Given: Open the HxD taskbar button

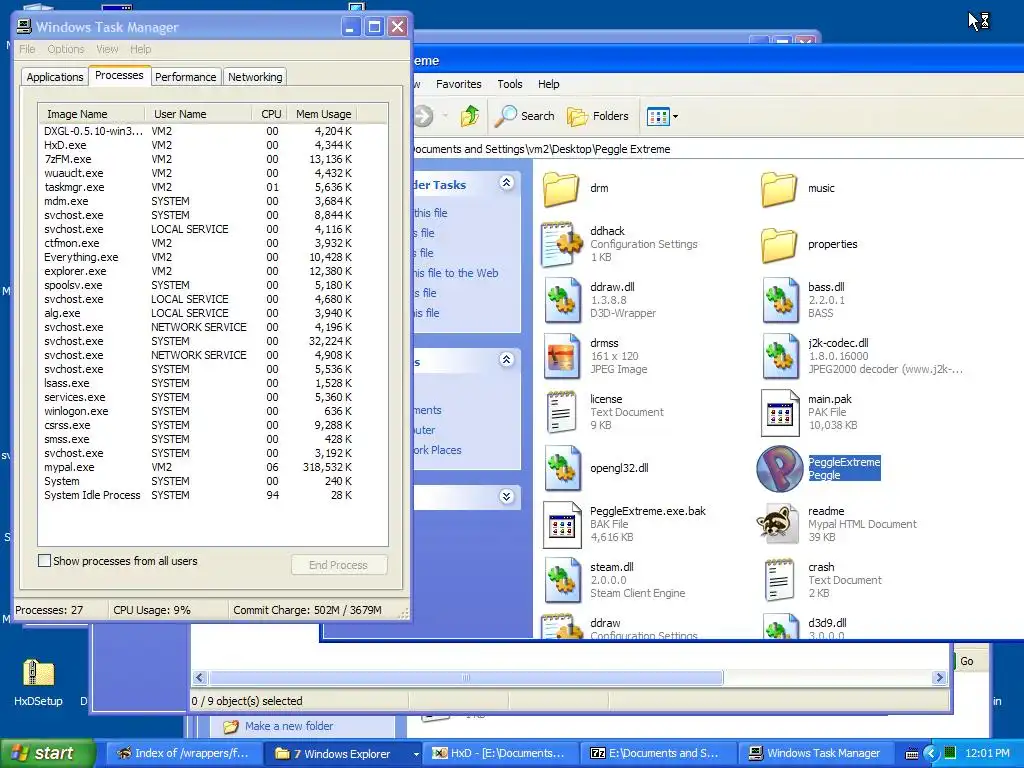Looking at the screenshot, I should click(x=501, y=754).
